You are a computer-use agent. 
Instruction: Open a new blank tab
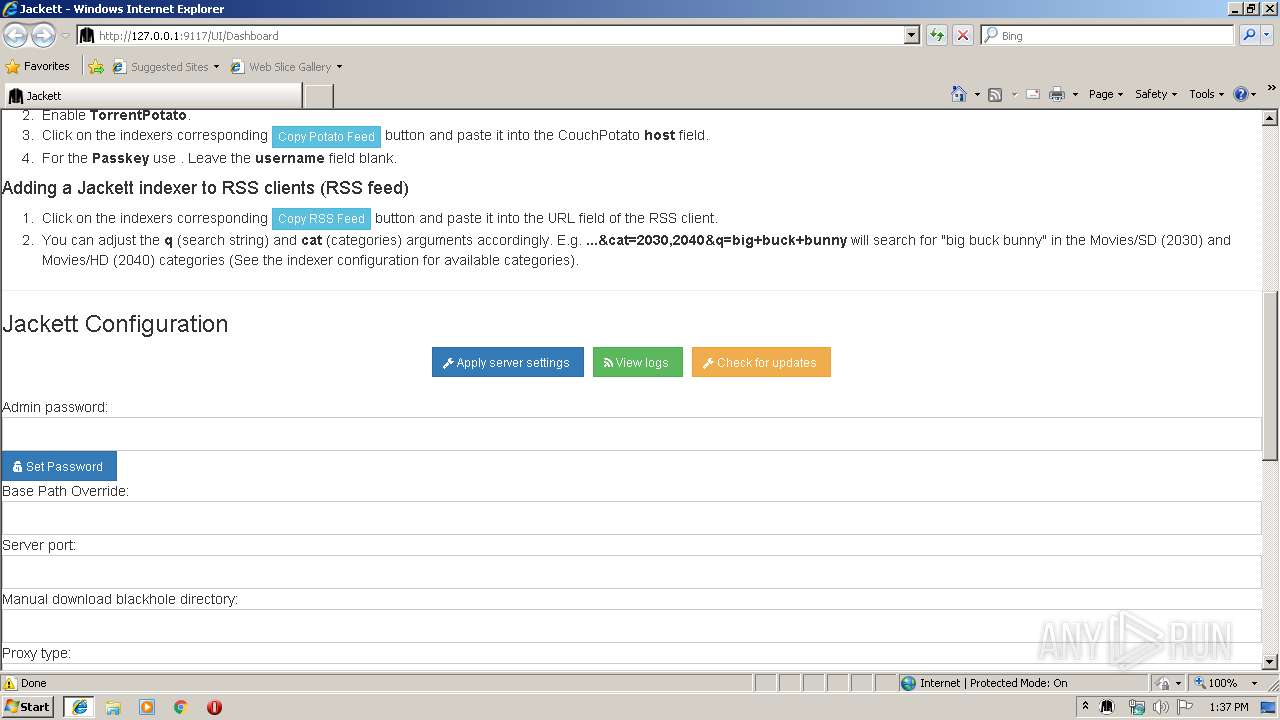coord(318,95)
